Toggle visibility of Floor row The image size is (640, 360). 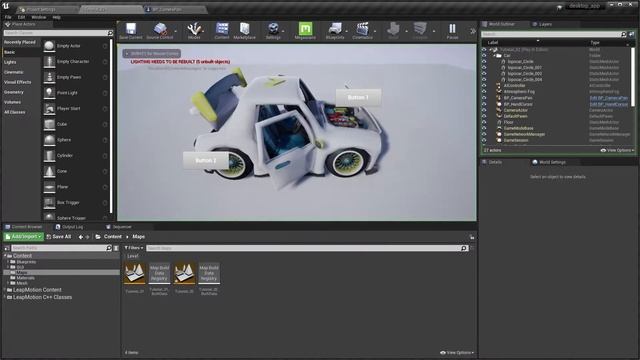click(484, 122)
